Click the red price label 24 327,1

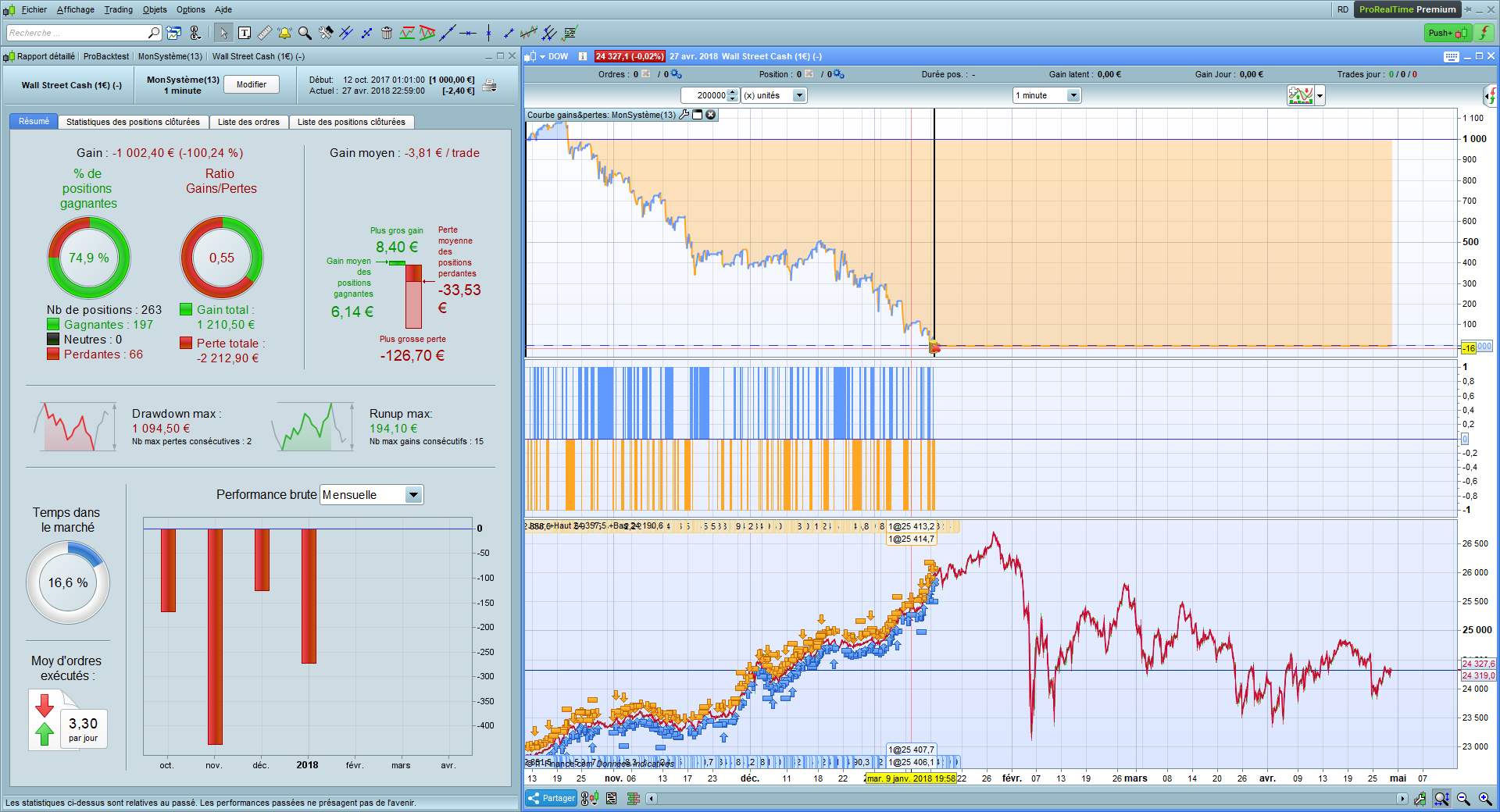(x=630, y=56)
